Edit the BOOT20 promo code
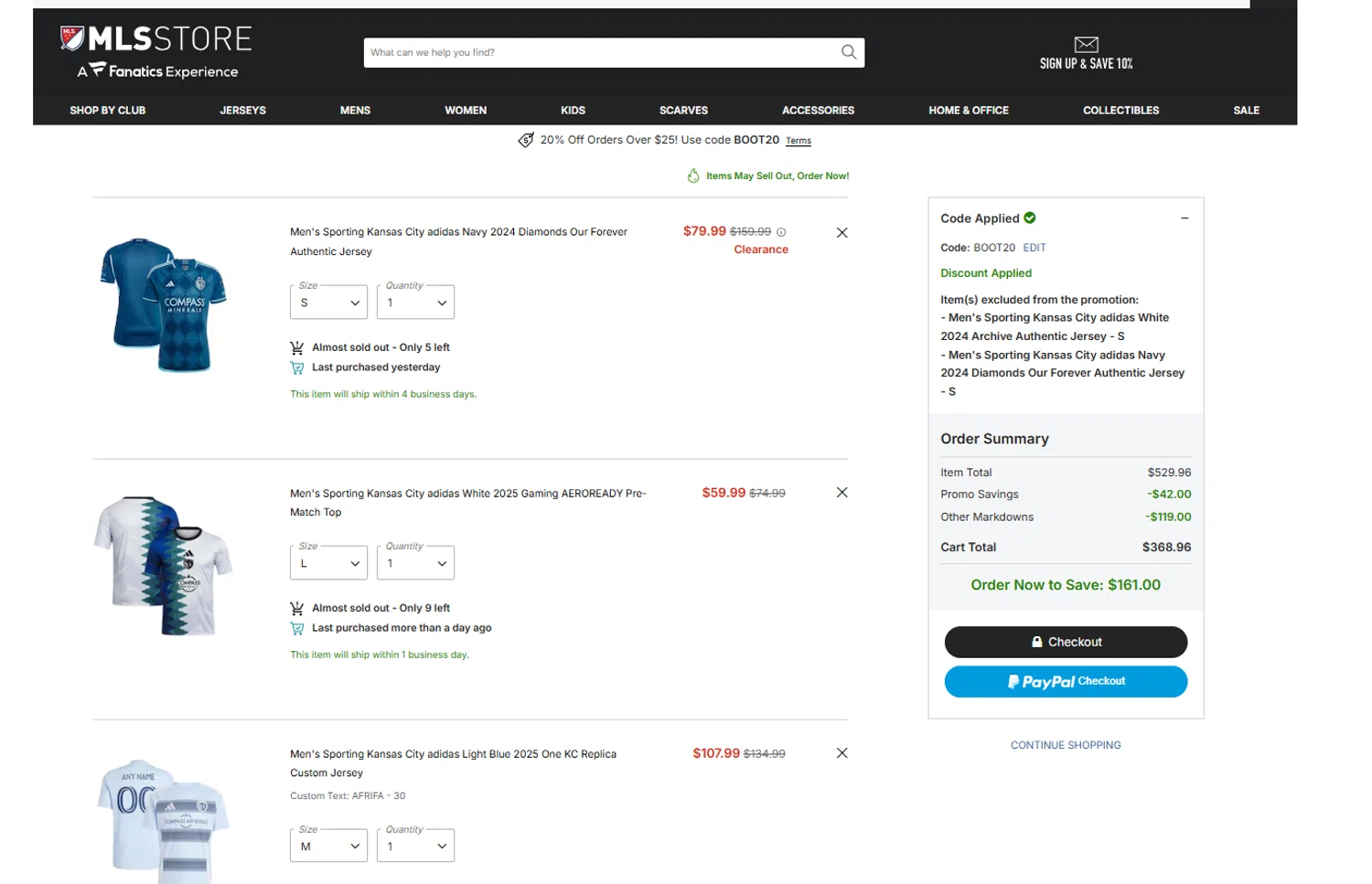 (1034, 248)
